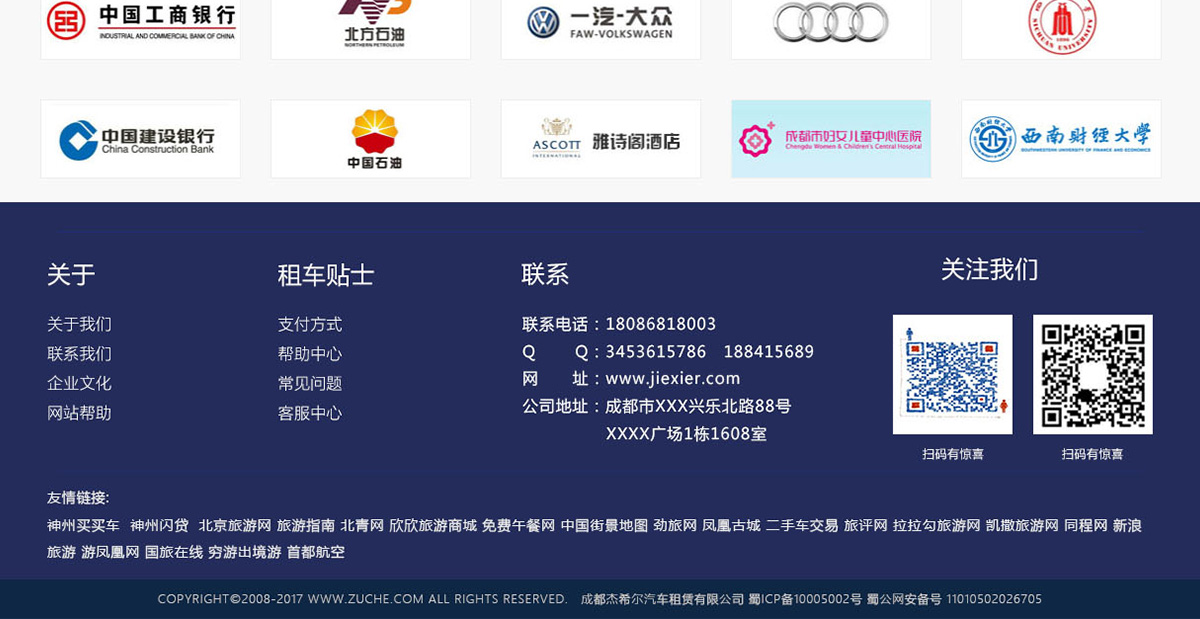Screen dimensions: 1200x619
Task: Go to 联系我们 page
Action: 79,354
